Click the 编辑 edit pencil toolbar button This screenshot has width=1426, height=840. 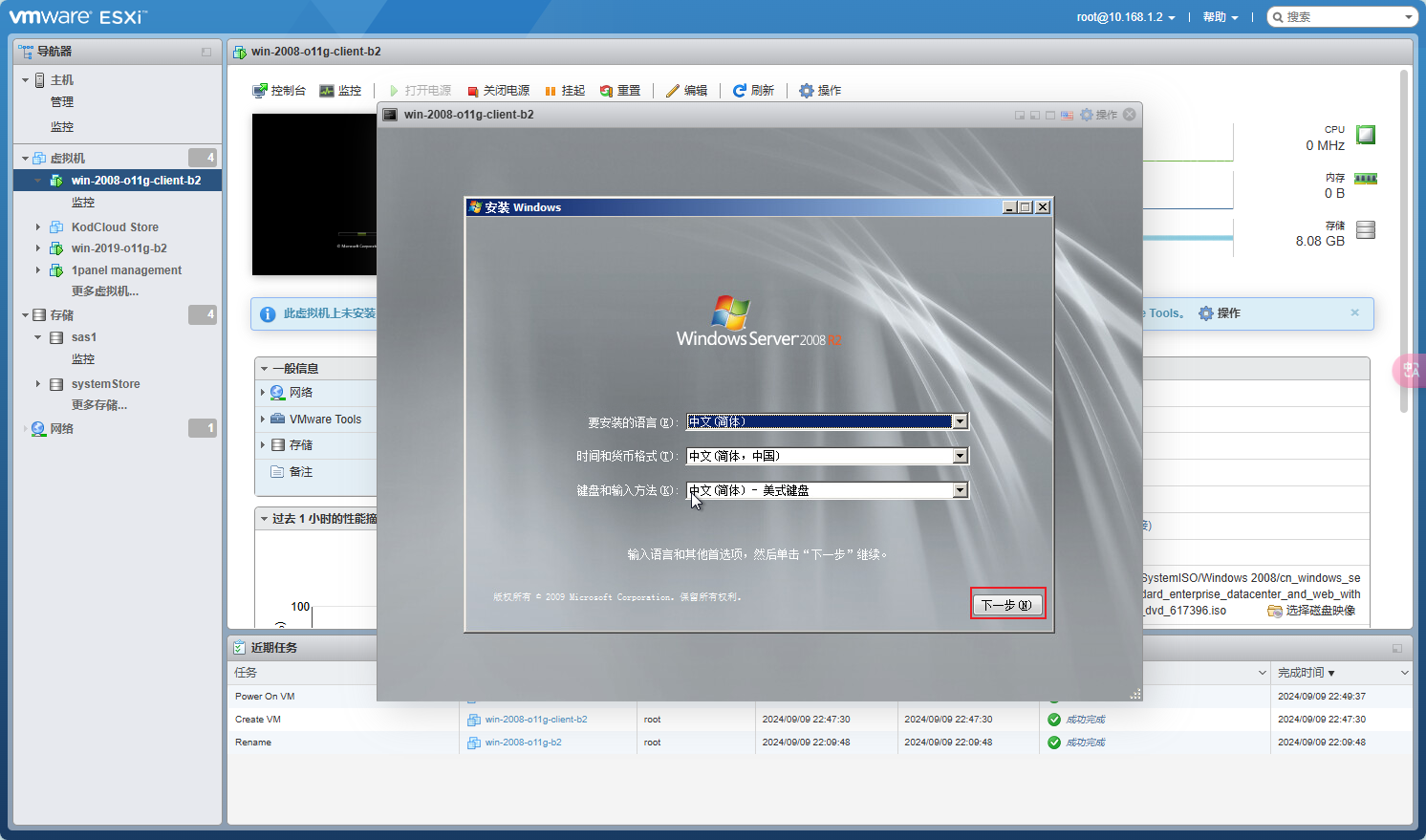[x=687, y=91]
